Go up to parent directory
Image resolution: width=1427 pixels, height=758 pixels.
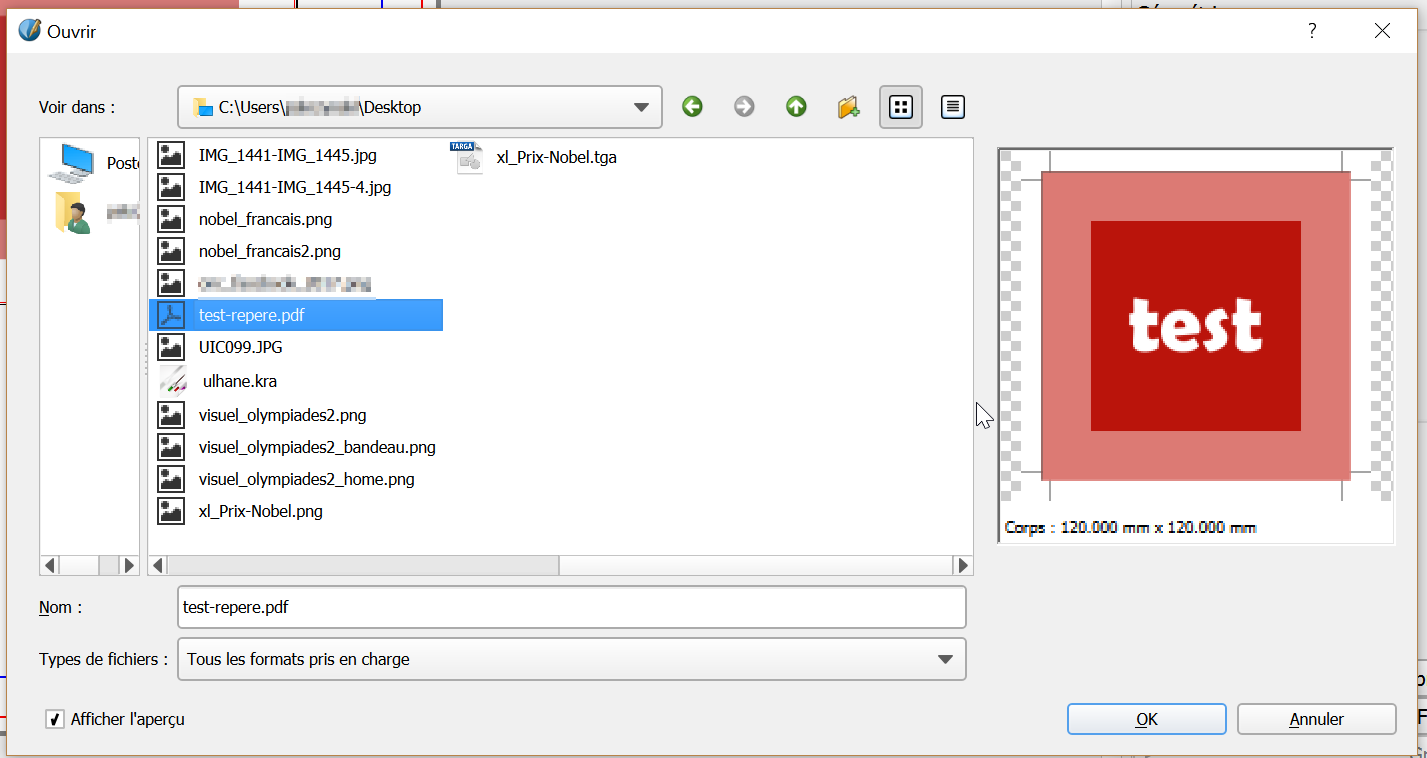[796, 107]
